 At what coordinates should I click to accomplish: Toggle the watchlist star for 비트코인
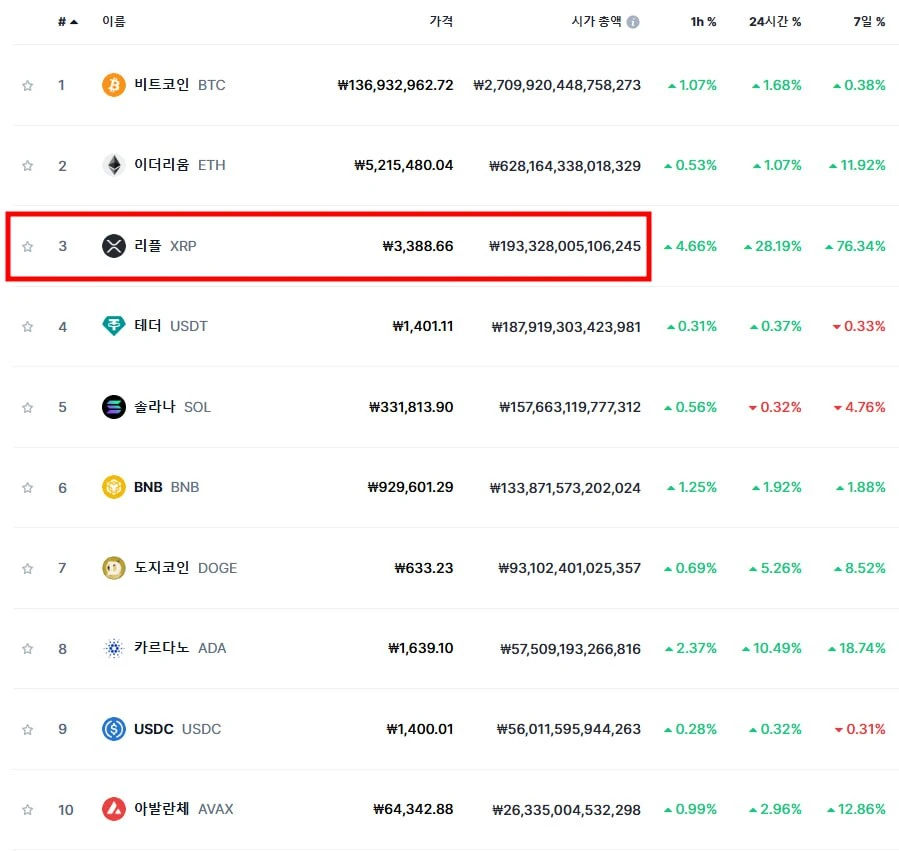coord(27,85)
